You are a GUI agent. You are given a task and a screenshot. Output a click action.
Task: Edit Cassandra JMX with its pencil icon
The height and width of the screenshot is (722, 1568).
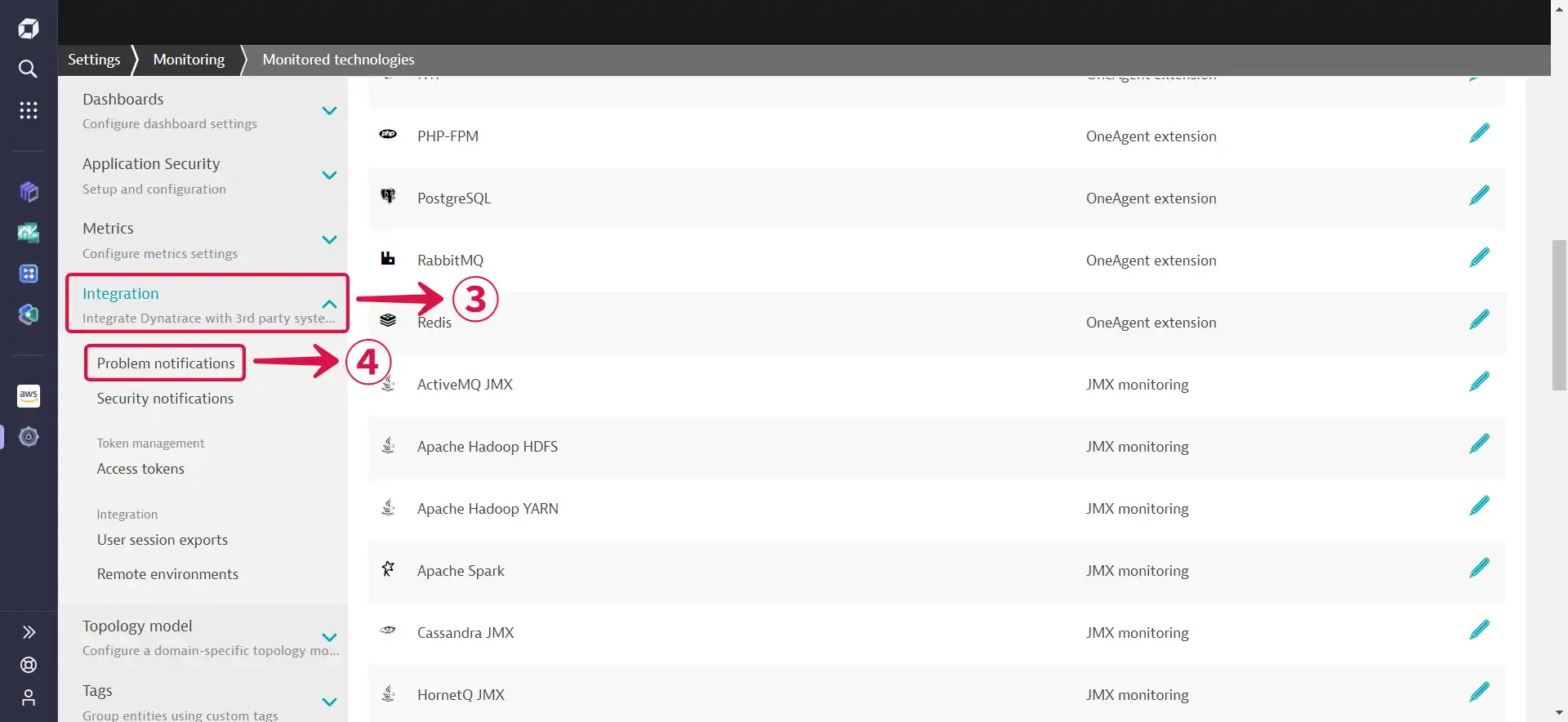click(x=1479, y=631)
